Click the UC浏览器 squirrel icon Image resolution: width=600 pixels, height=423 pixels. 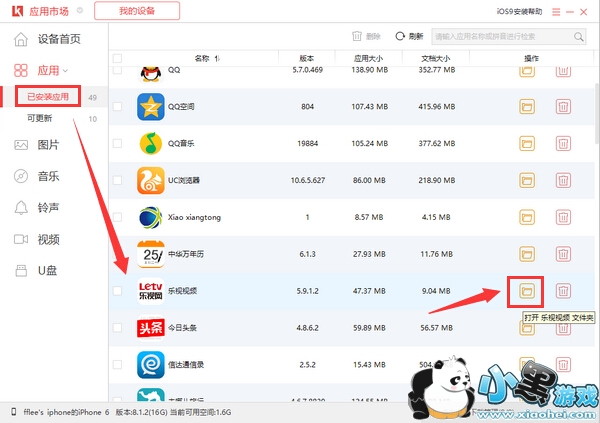[151, 180]
